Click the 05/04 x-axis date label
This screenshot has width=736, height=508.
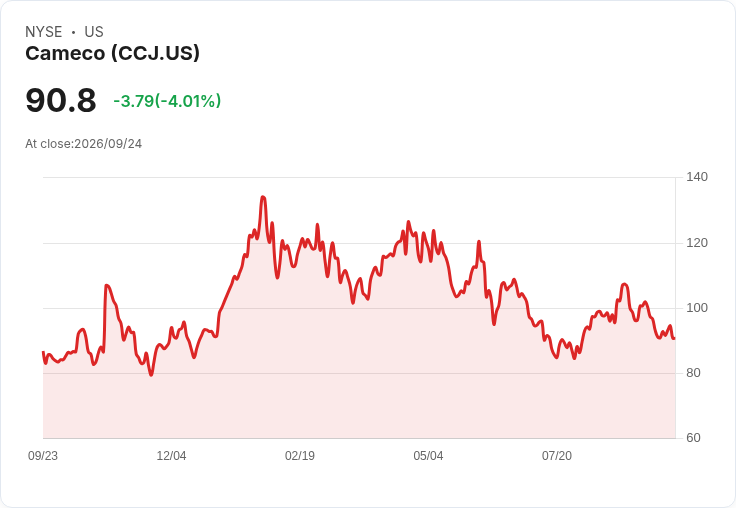428,455
